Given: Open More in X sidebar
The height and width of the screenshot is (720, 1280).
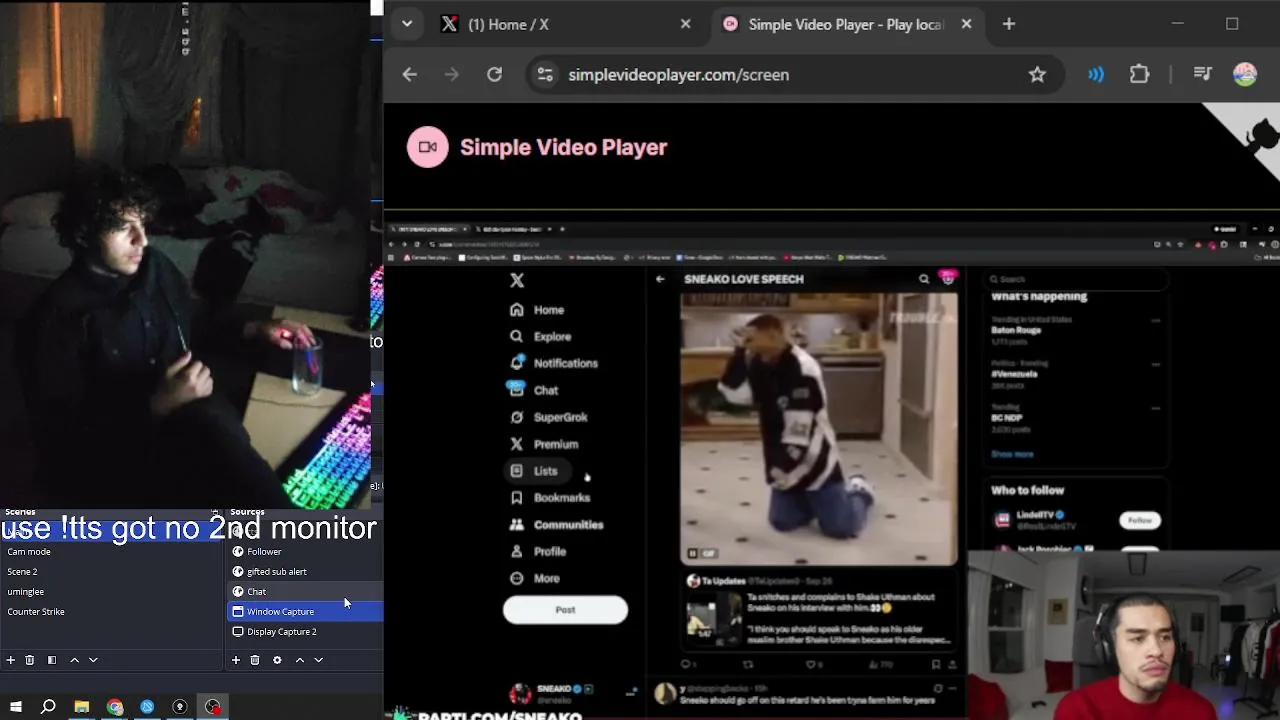Looking at the screenshot, I should 535,579.
